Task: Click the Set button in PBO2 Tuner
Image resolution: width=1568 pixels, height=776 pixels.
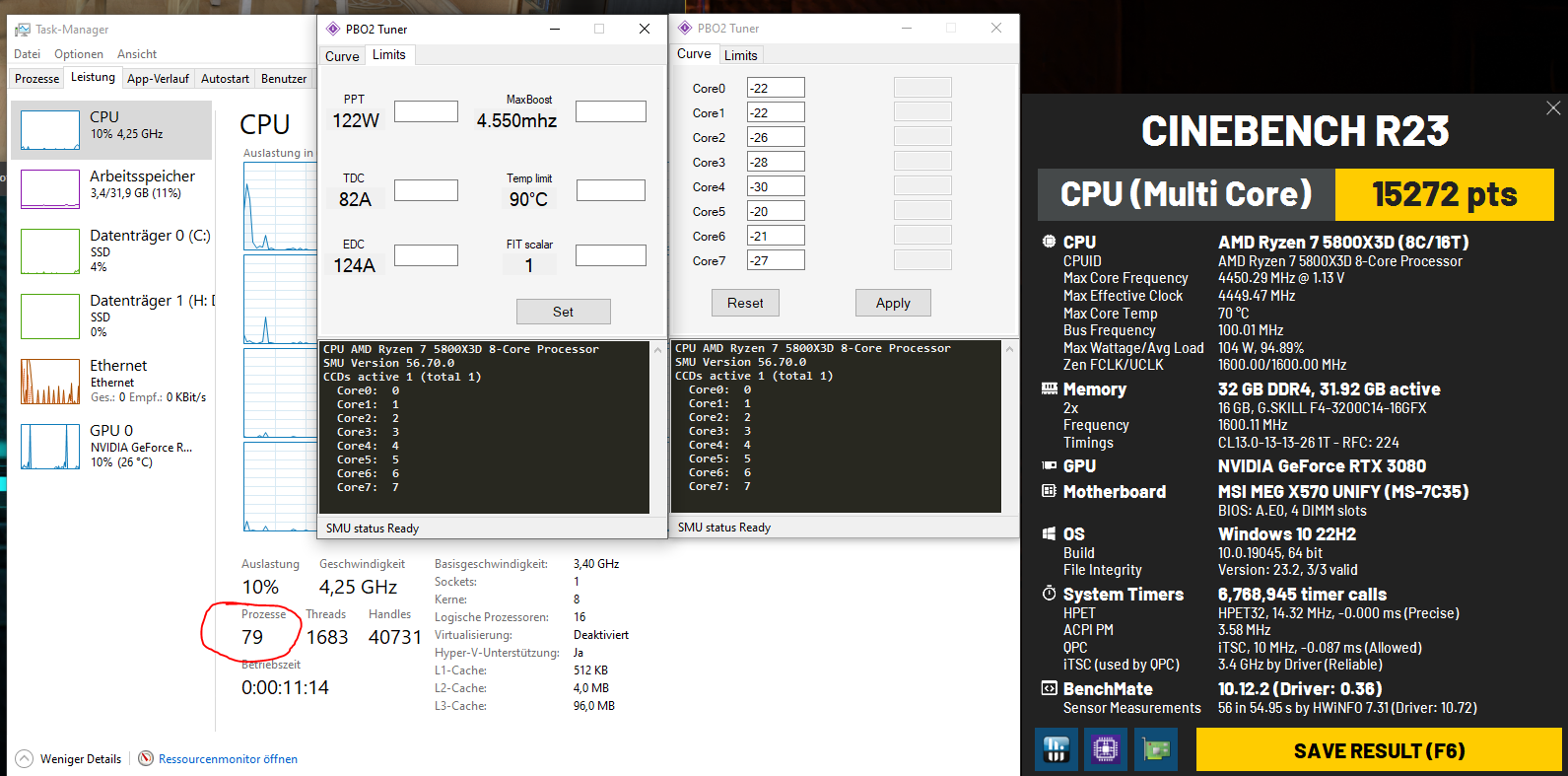Action: (563, 312)
